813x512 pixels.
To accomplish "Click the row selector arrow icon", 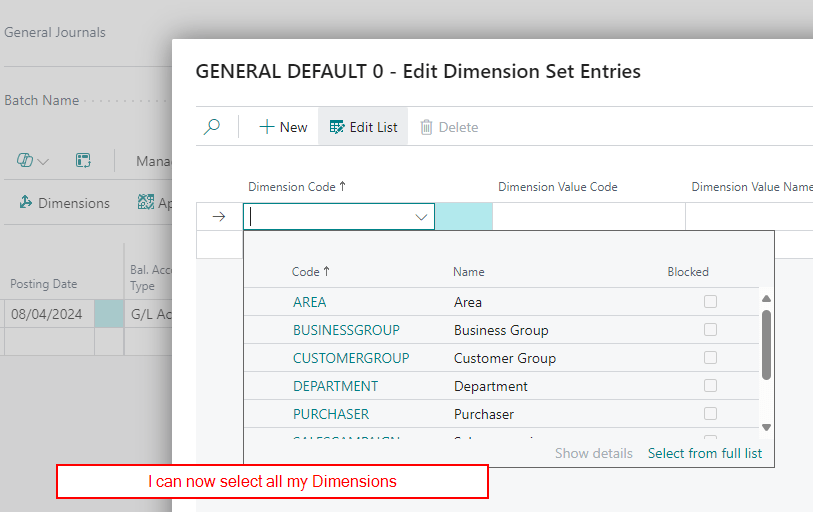I will click(219, 217).
